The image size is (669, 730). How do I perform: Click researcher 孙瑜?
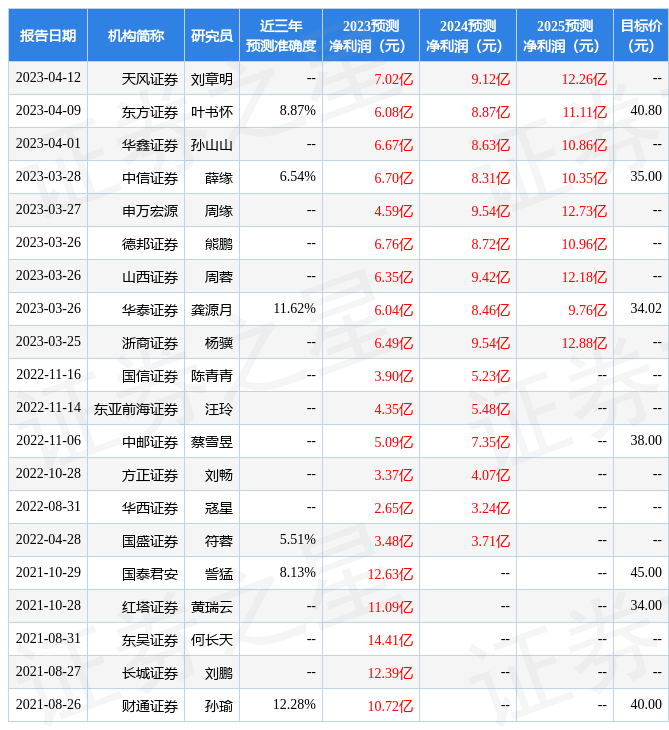coord(219,707)
